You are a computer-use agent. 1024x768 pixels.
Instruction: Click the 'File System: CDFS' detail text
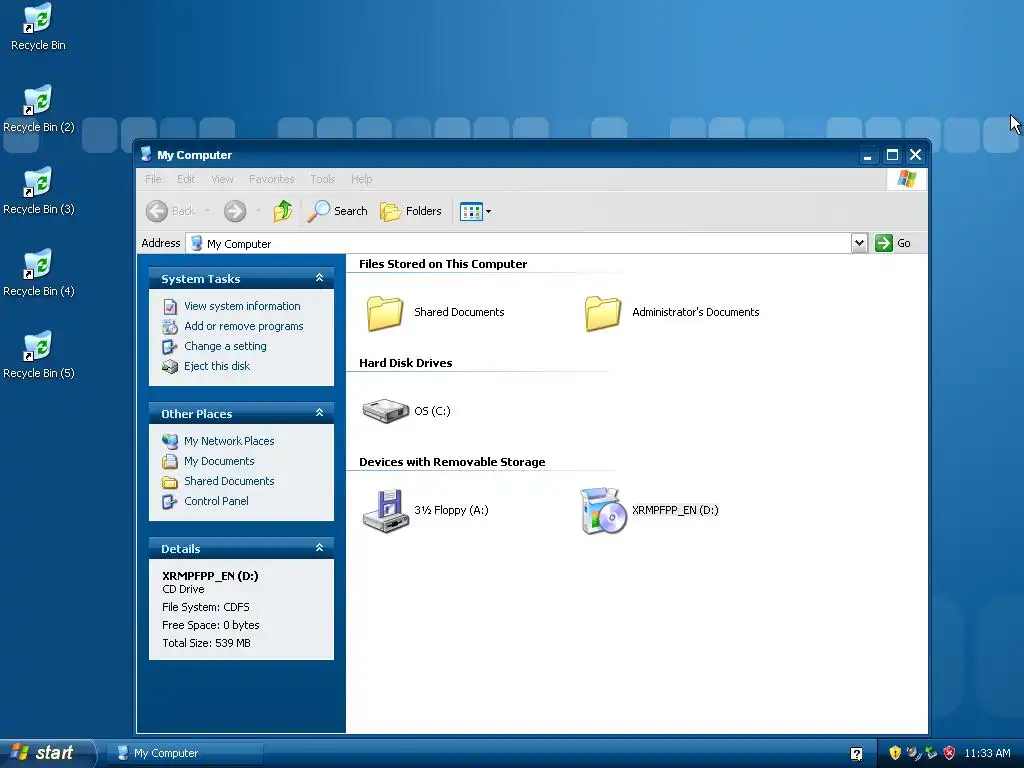click(206, 607)
